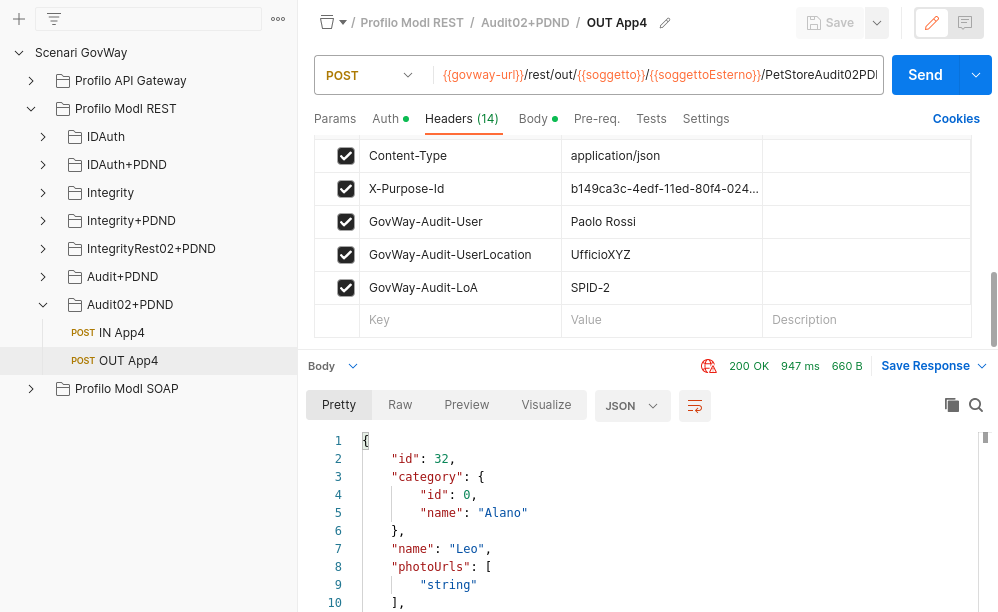Click the Integrity folder icon
998x612 pixels.
(74, 193)
